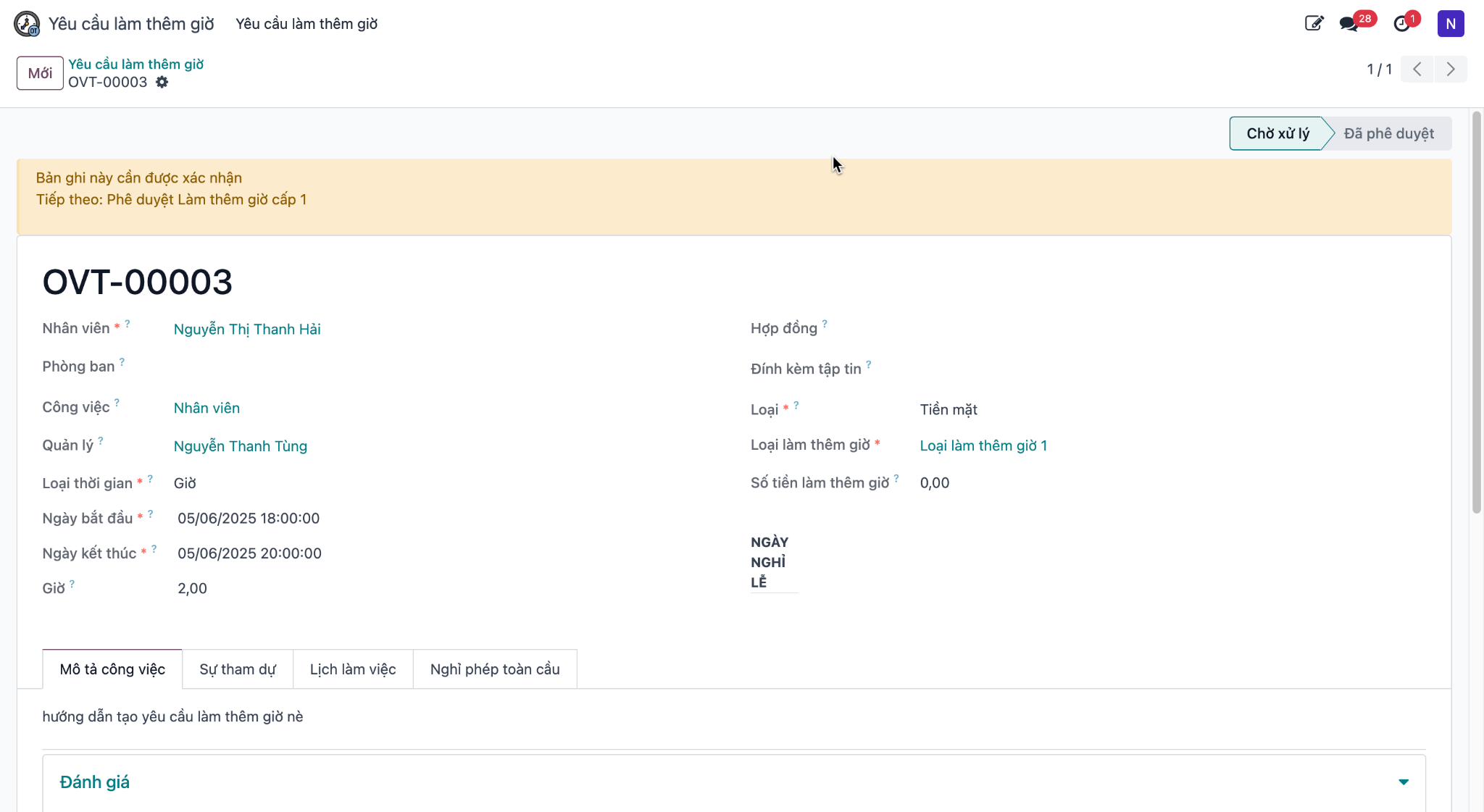Viewport: 1484px width, 812px height.
Task: Show help tooltip for Số tiền làm thêm giờ
Action: [896, 478]
